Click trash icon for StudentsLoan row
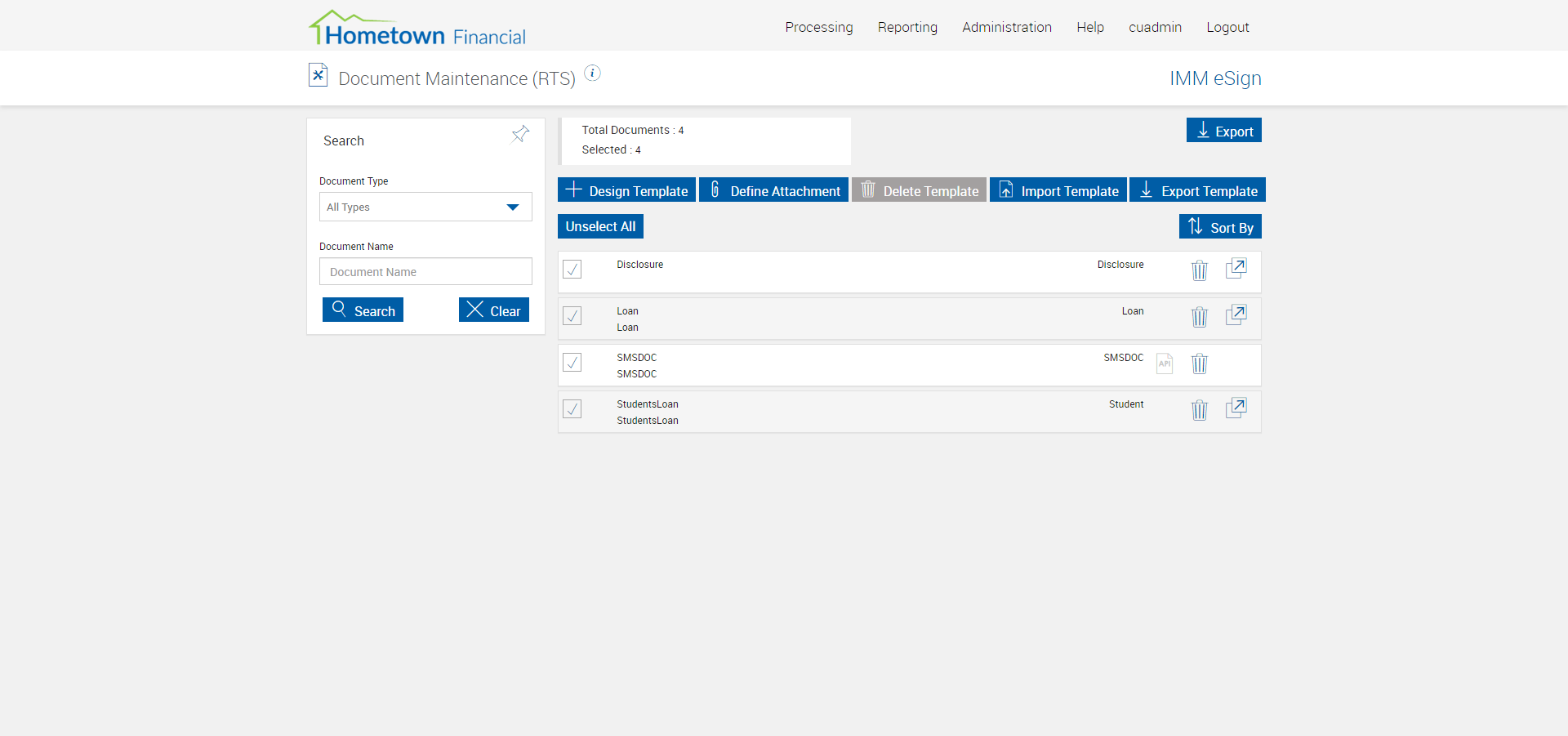 point(1199,410)
